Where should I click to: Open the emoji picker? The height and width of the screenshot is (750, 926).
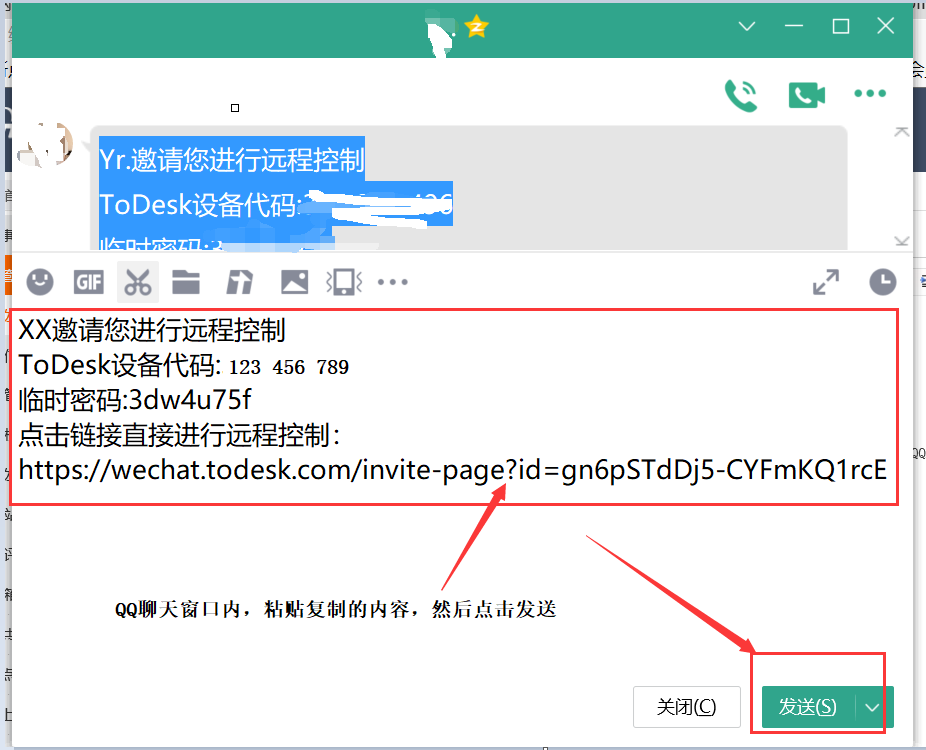pos(40,282)
